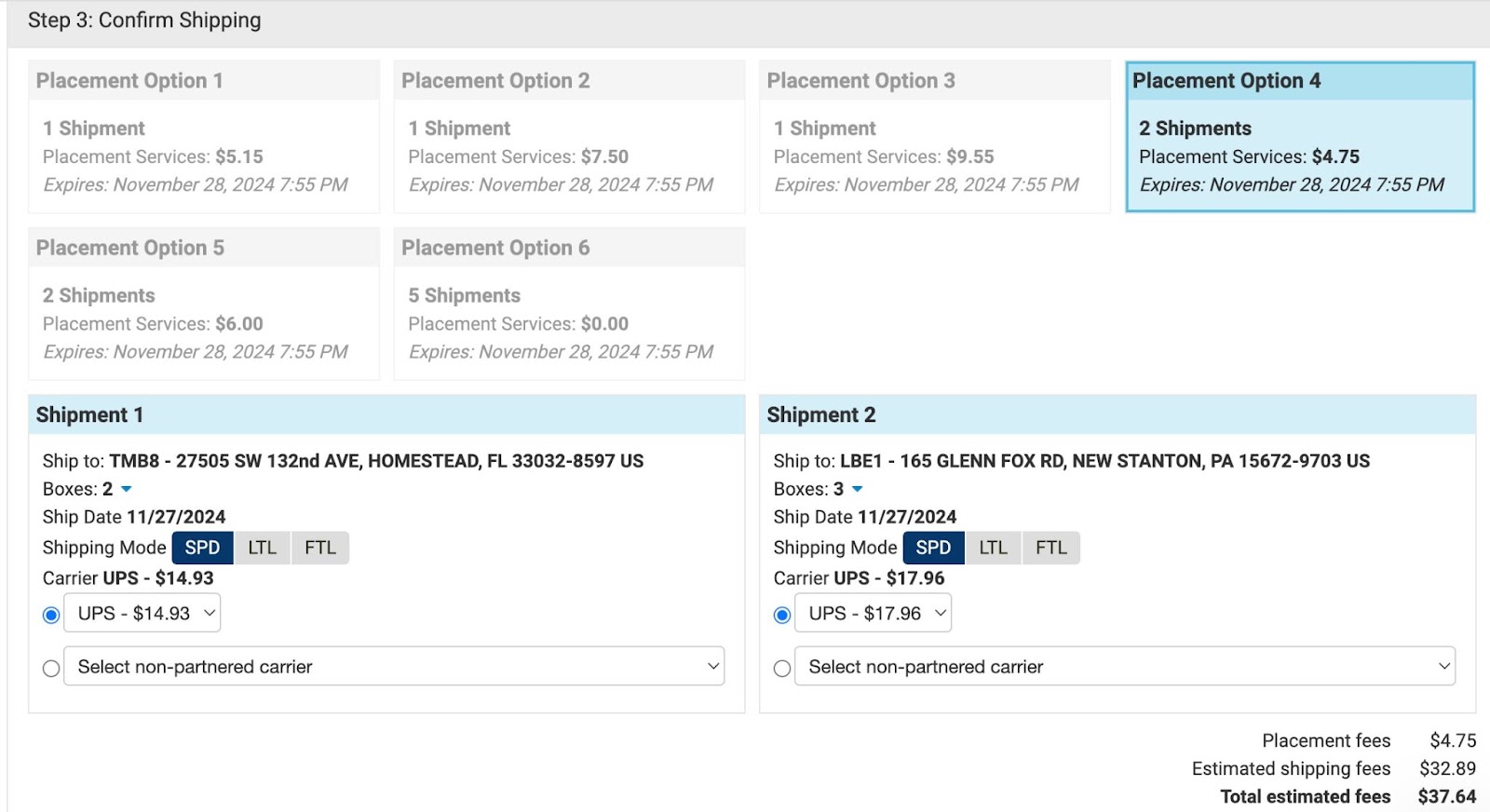Open the UPS - $14.93 carrier dropdown
The width and height of the screenshot is (1490, 812).
tap(142, 613)
